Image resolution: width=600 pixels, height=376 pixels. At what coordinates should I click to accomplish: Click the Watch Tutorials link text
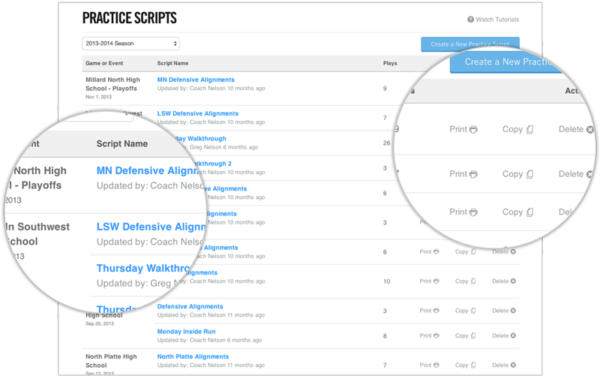click(x=497, y=20)
